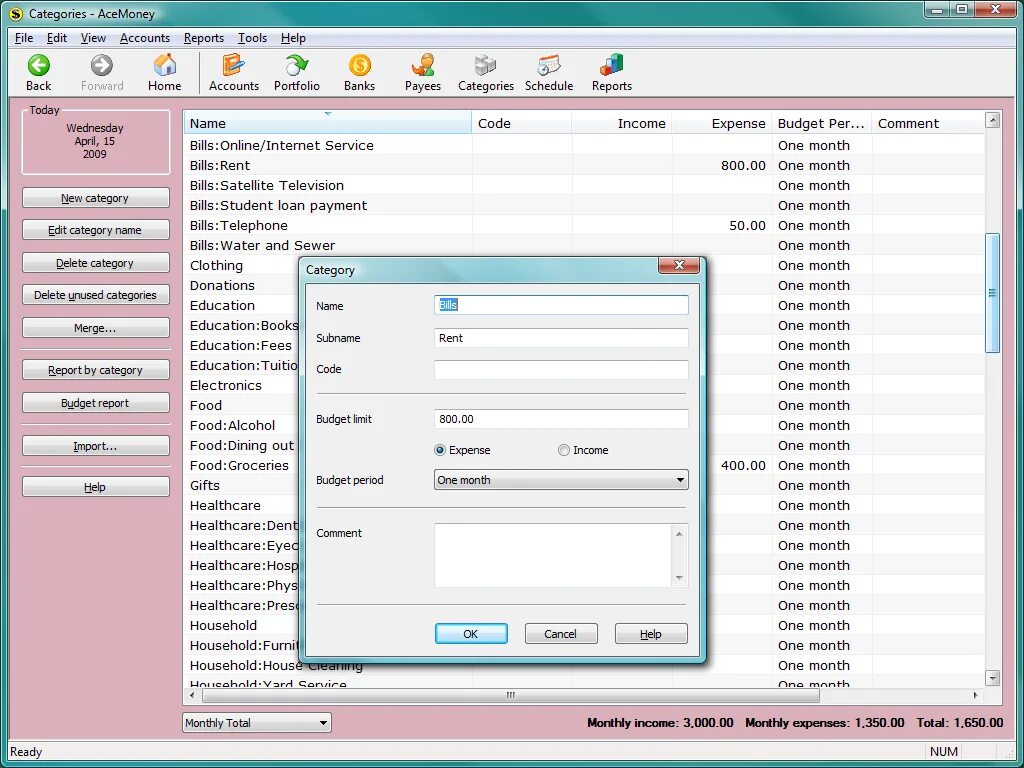This screenshot has width=1024, height=768.
Task: Click the New category button
Action: (x=95, y=198)
